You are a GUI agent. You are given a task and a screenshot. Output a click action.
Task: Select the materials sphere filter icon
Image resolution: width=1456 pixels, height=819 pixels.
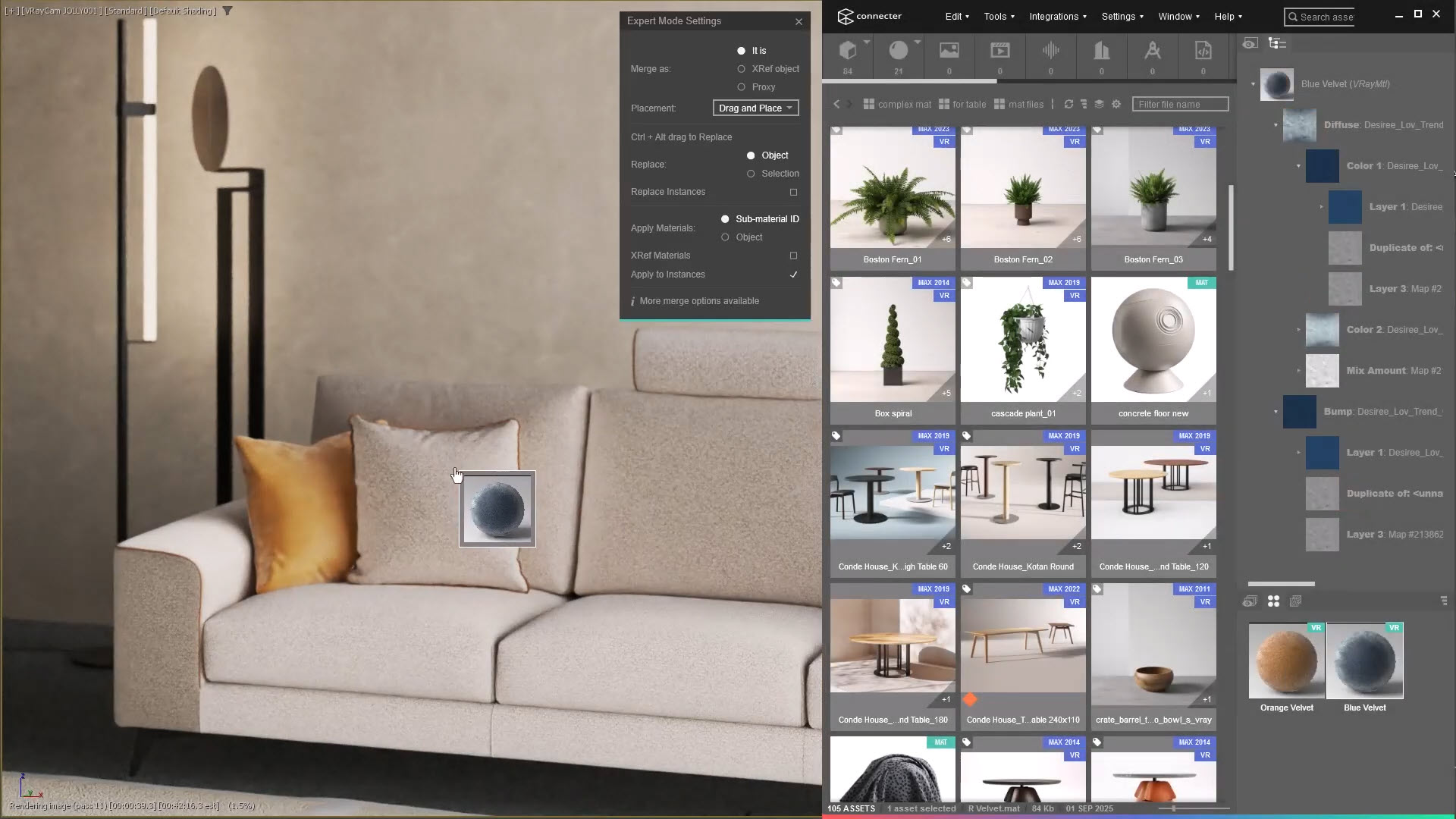click(898, 51)
